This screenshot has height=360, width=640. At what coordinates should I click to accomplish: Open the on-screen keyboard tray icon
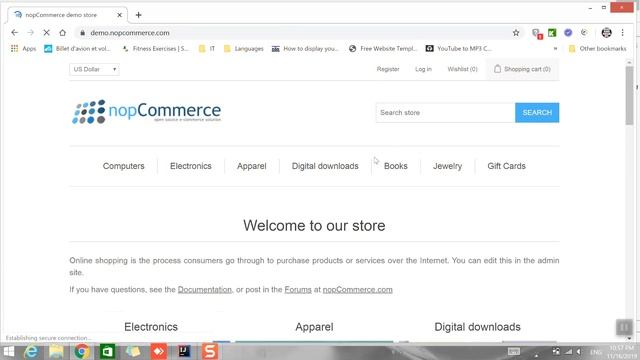514,351
